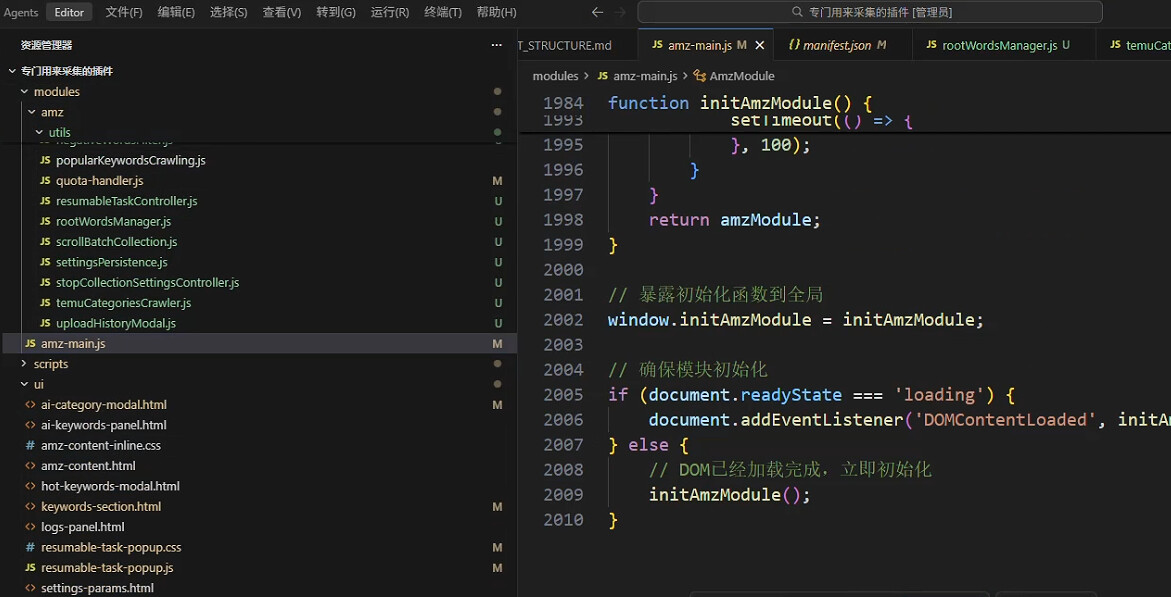The width and height of the screenshot is (1171, 597).
Task: Click the AmzModule symbol icon in breadcrumbs
Action: pyautogui.click(x=700, y=75)
